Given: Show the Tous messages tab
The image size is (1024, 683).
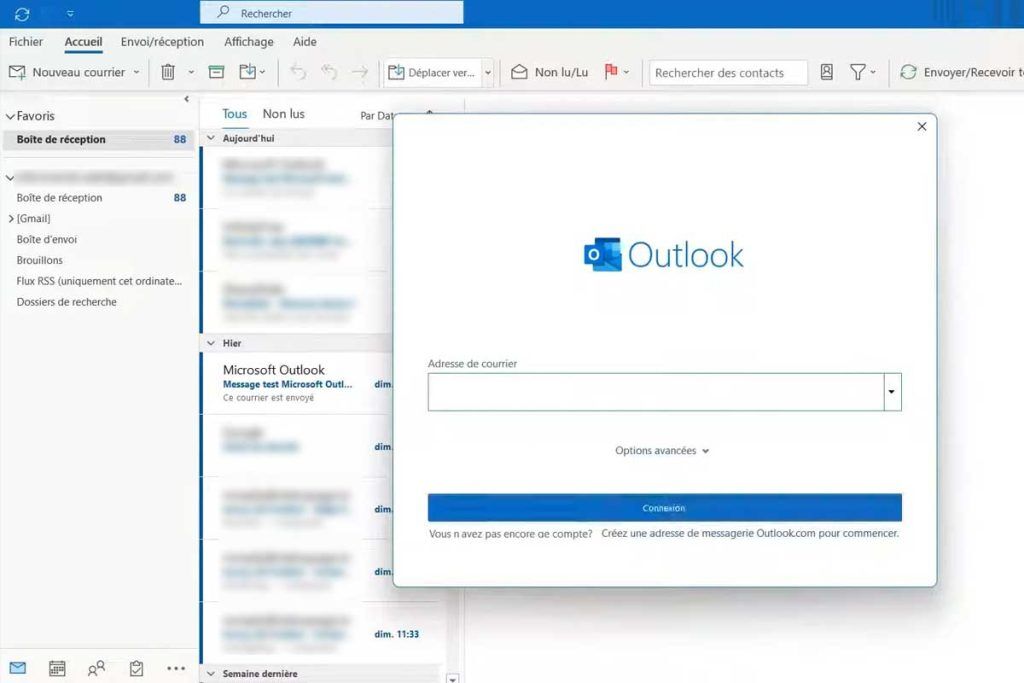Looking at the screenshot, I should pos(234,114).
